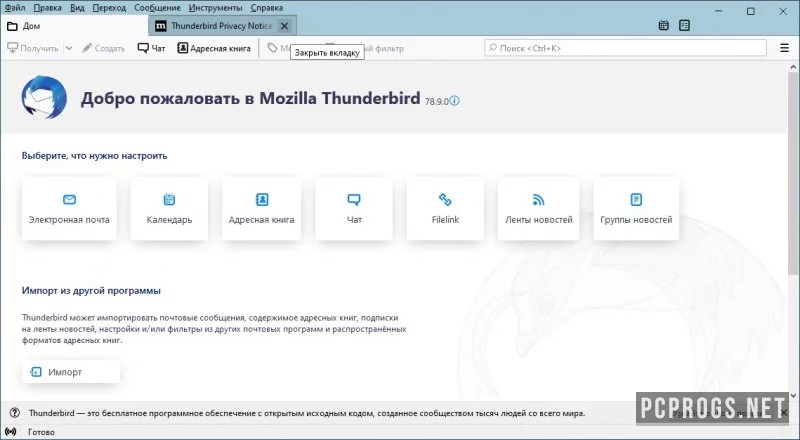Click the version info icon near 78.9.0
This screenshot has height=440, width=800.
[455, 101]
